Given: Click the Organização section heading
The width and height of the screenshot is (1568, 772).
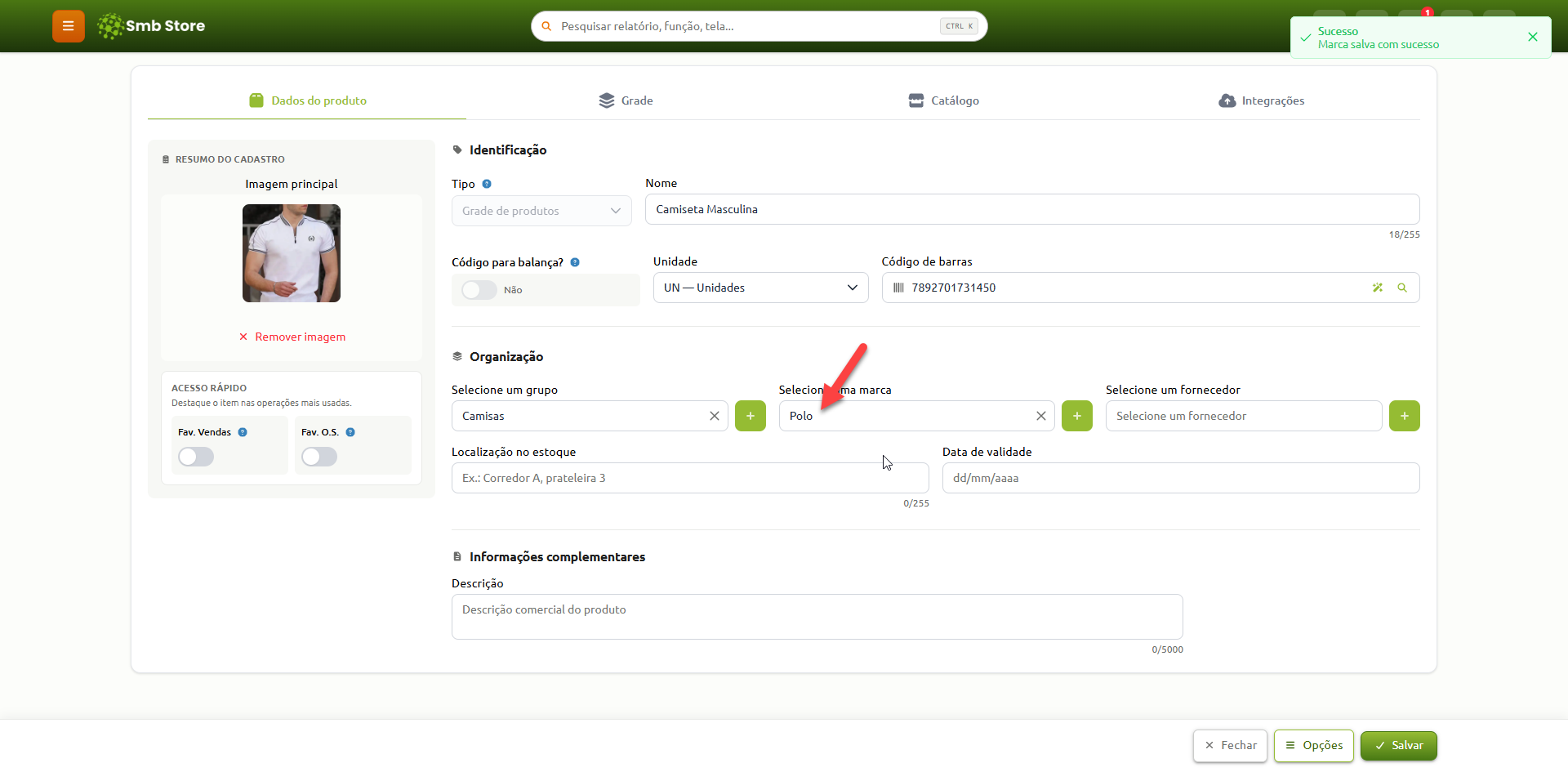Looking at the screenshot, I should pos(506,356).
